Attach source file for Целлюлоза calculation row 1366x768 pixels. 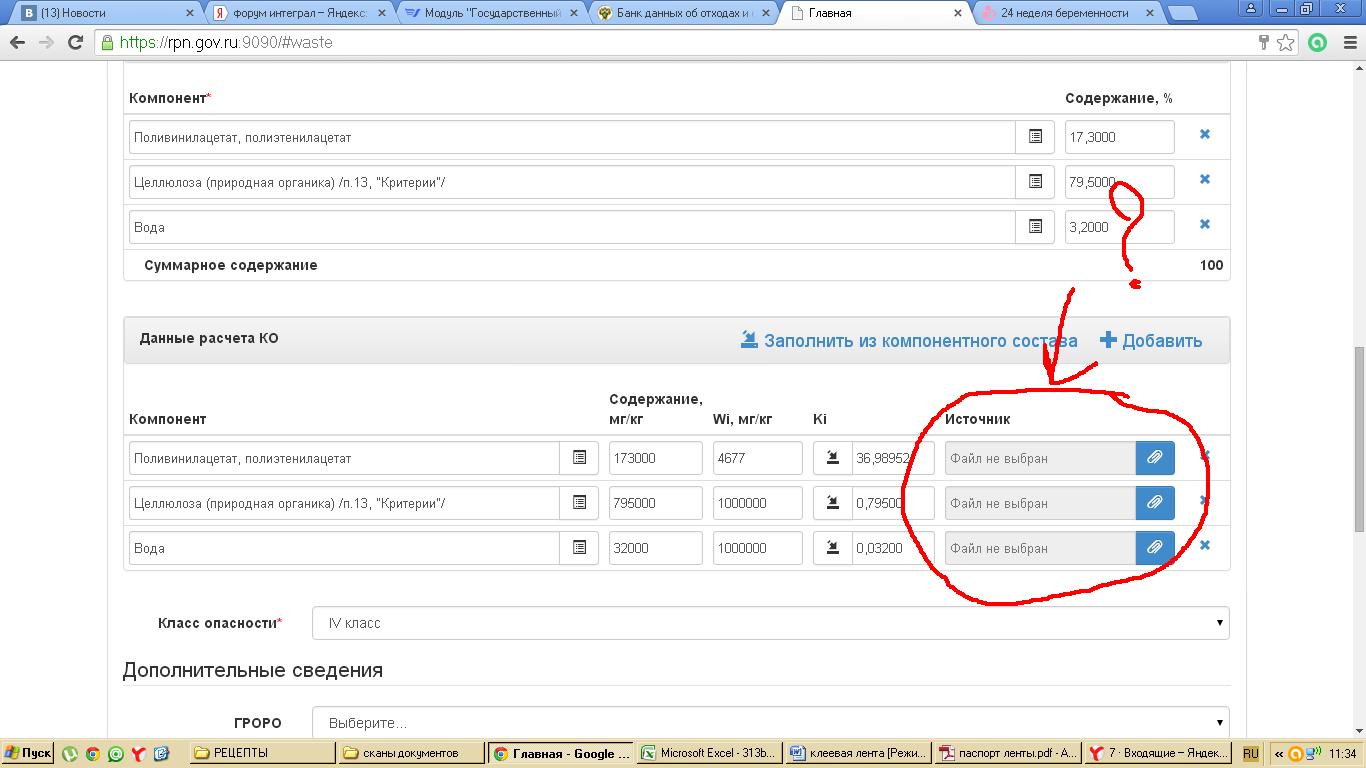click(x=1154, y=503)
